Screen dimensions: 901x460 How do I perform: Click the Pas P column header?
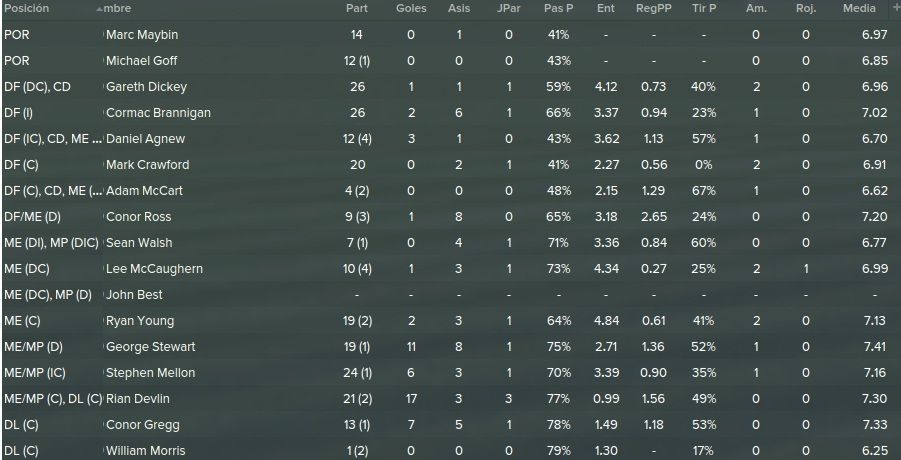(558, 9)
